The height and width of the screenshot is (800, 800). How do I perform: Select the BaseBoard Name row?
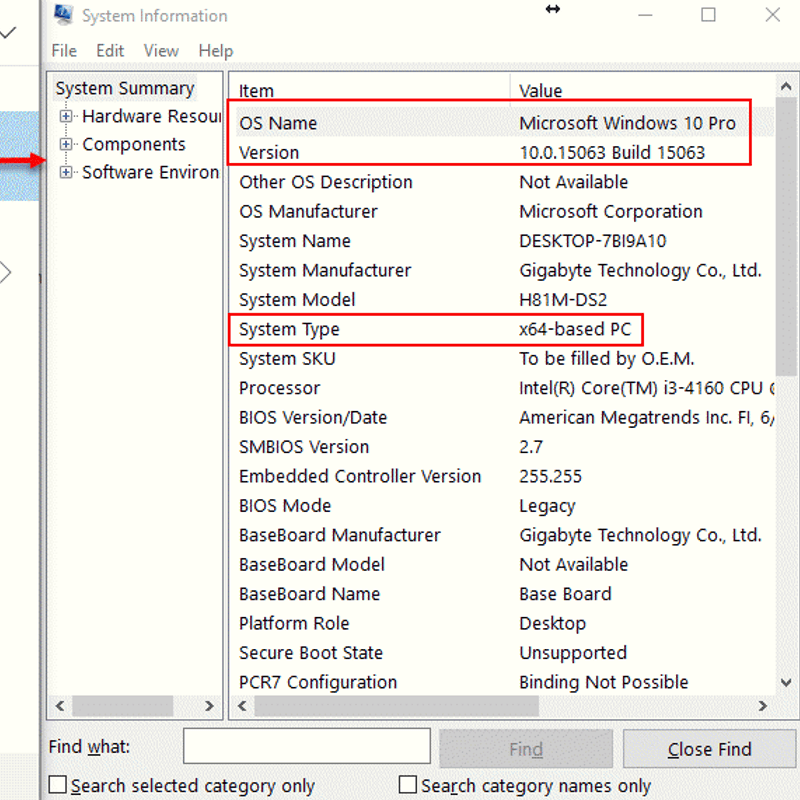[505, 594]
